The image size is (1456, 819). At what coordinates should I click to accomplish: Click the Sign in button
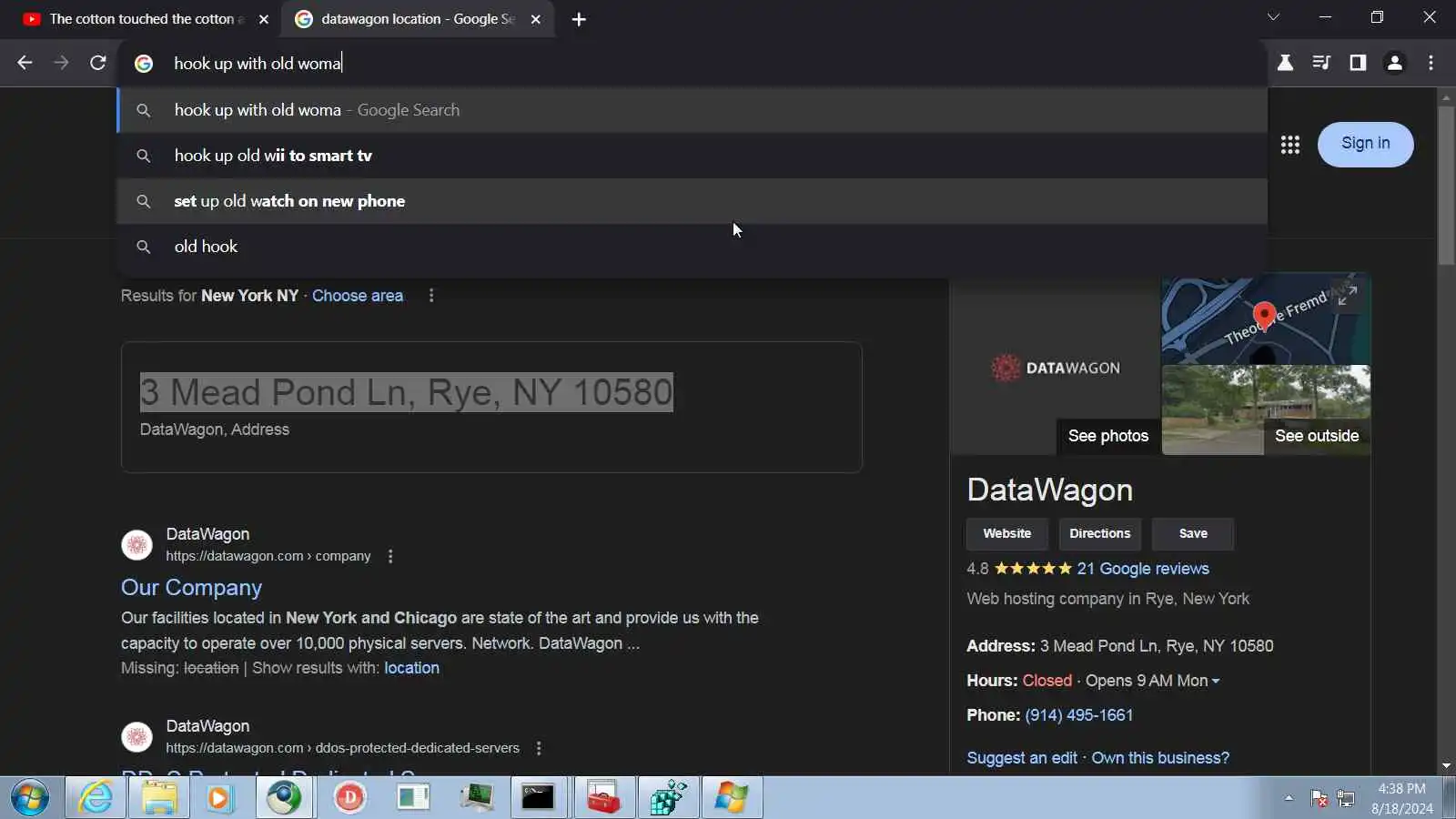click(x=1365, y=144)
